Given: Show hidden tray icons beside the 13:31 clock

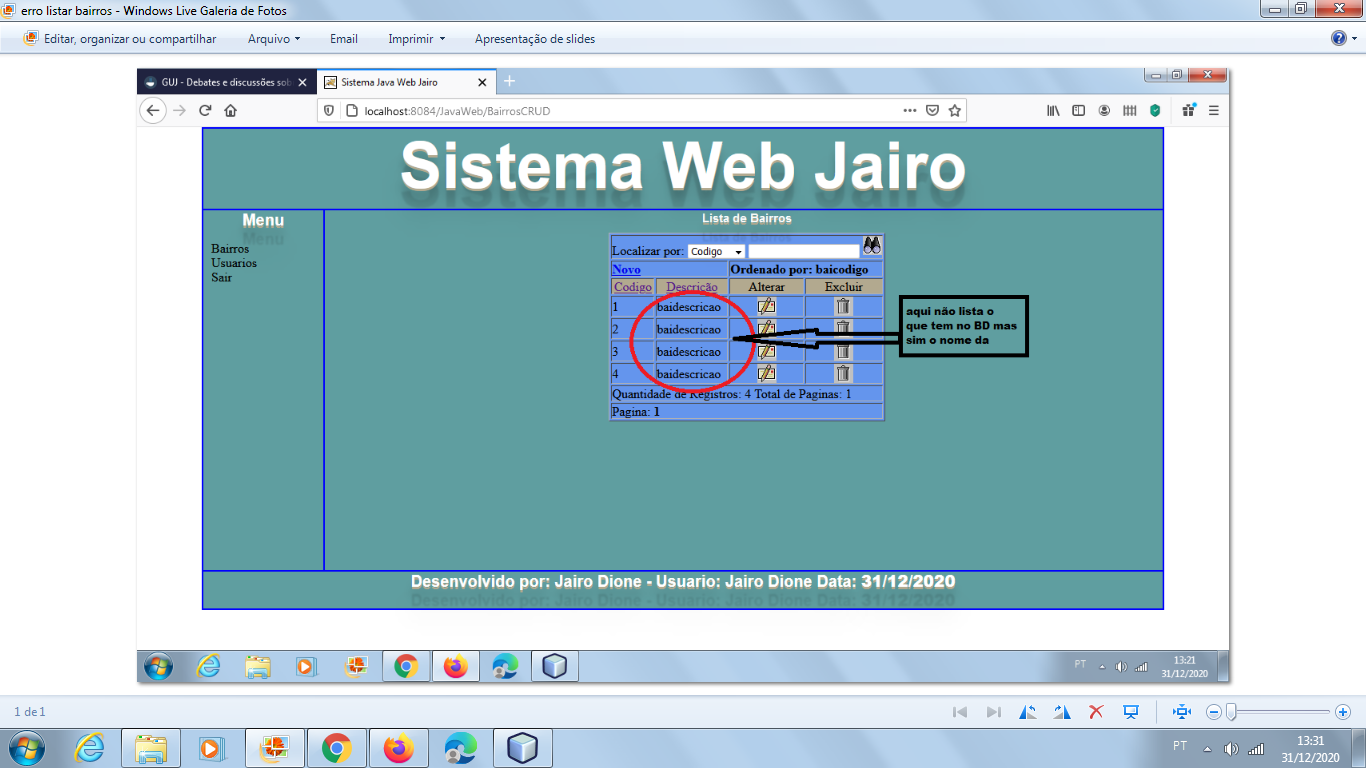Looking at the screenshot, I should [1207, 749].
